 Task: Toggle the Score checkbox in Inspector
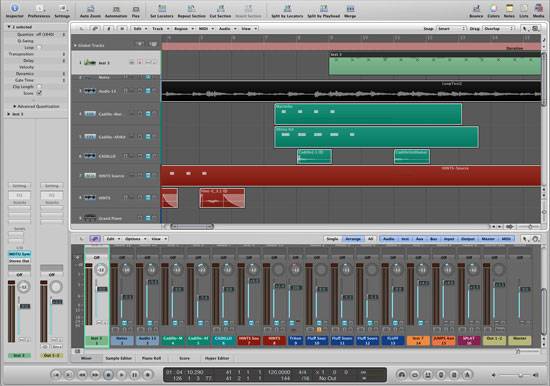pyautogui.click(x=39, y=93)
